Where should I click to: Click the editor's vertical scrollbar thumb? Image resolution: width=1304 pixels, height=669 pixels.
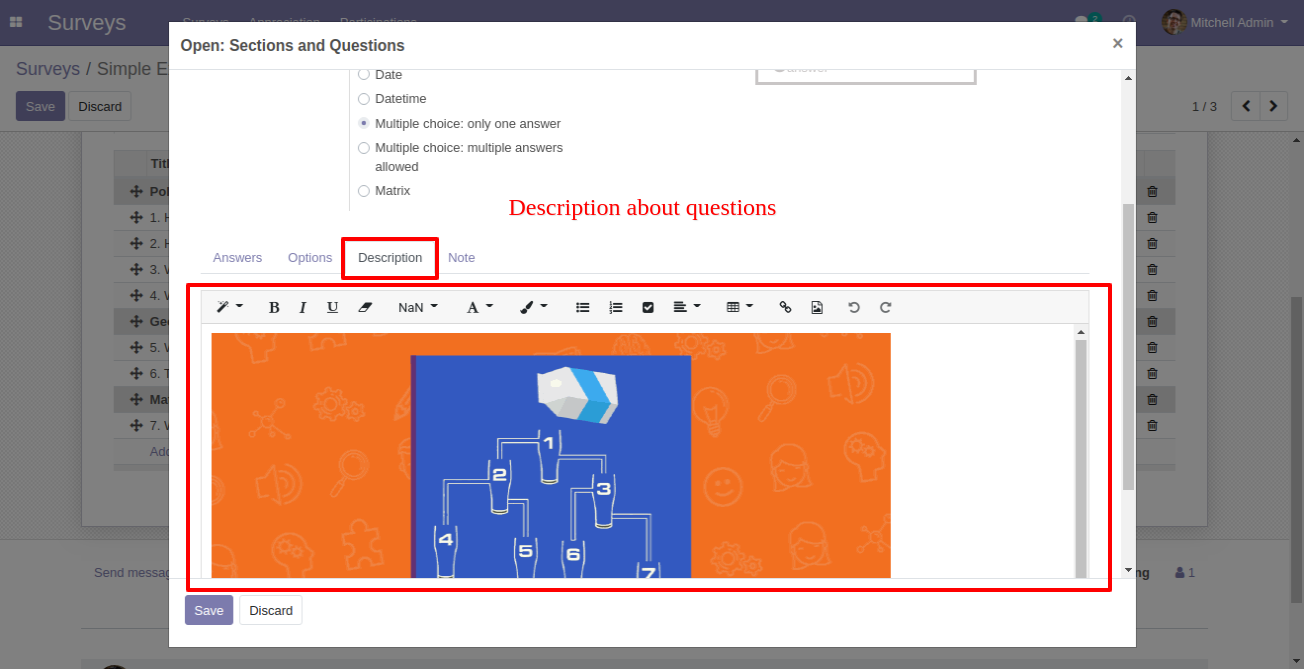[x=1081, y=458]
